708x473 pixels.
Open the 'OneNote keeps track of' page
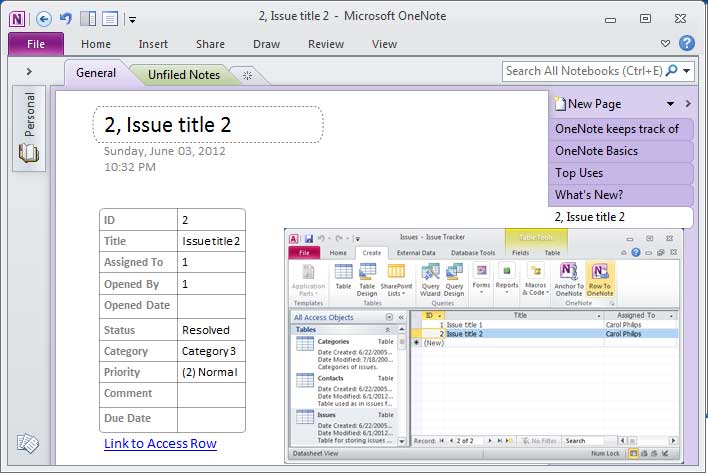[620, 129]
